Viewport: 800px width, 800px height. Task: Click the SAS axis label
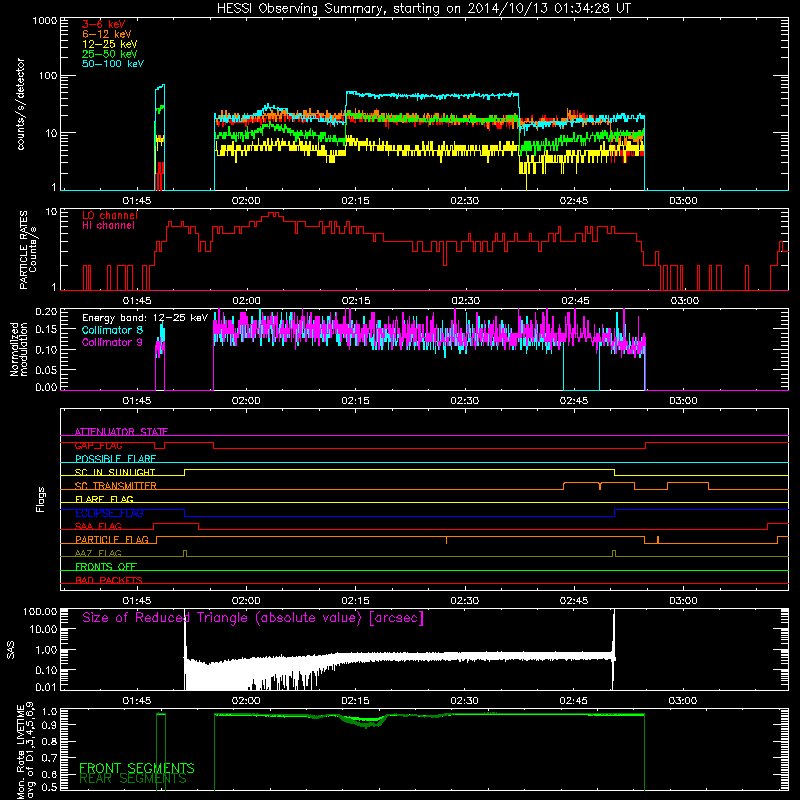[x=10, y=649]
